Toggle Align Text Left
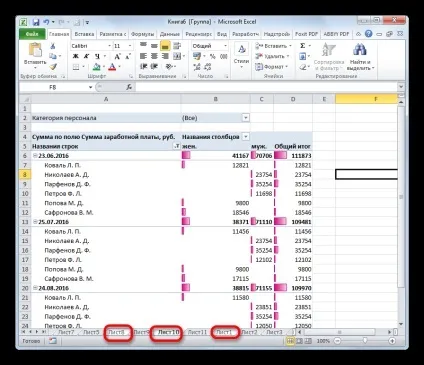424x365 pixels. [143, 56]
